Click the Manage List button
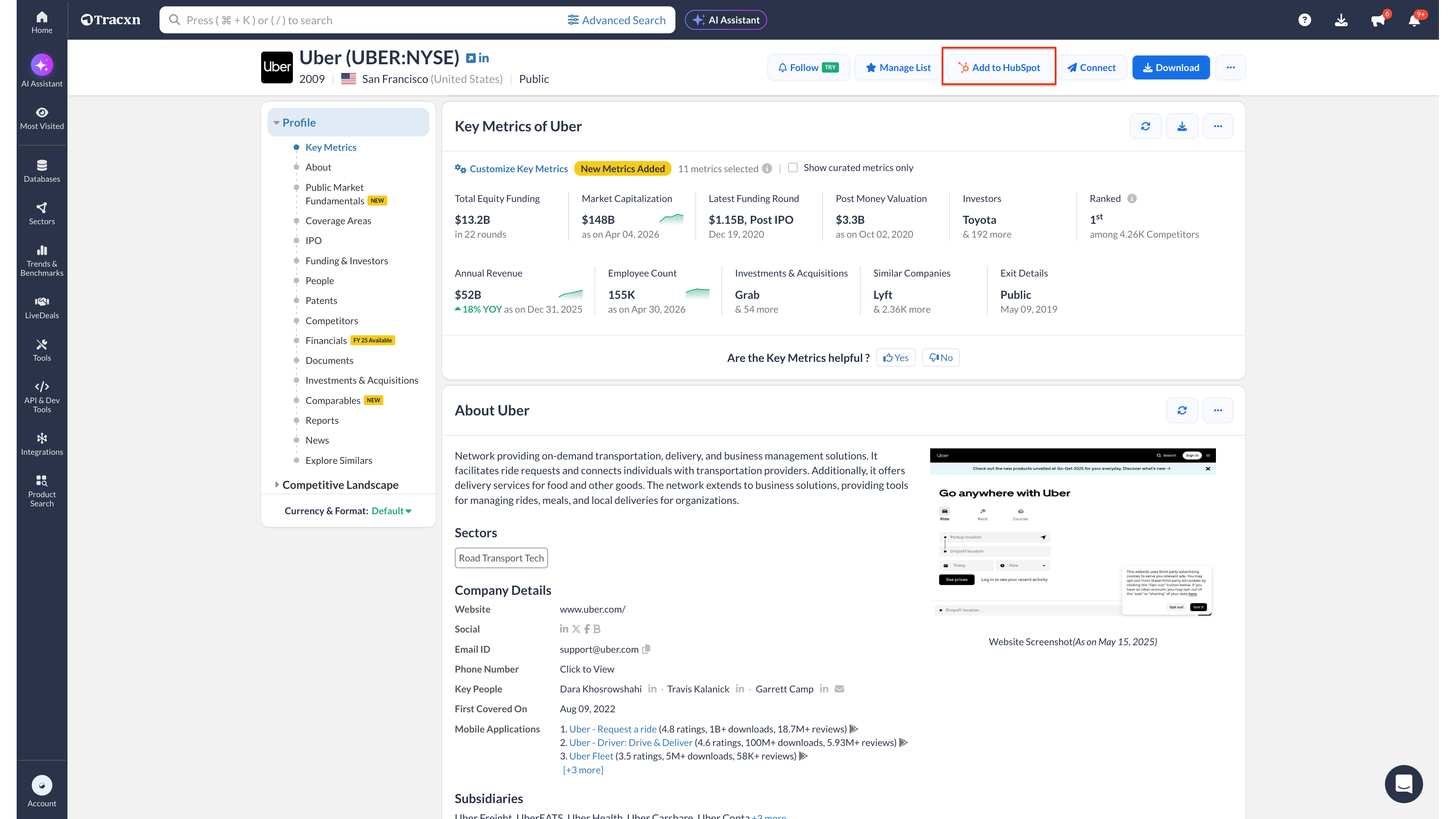This screenshot has width=1456, height=819. pyautogui.click(x=898, y=67)
